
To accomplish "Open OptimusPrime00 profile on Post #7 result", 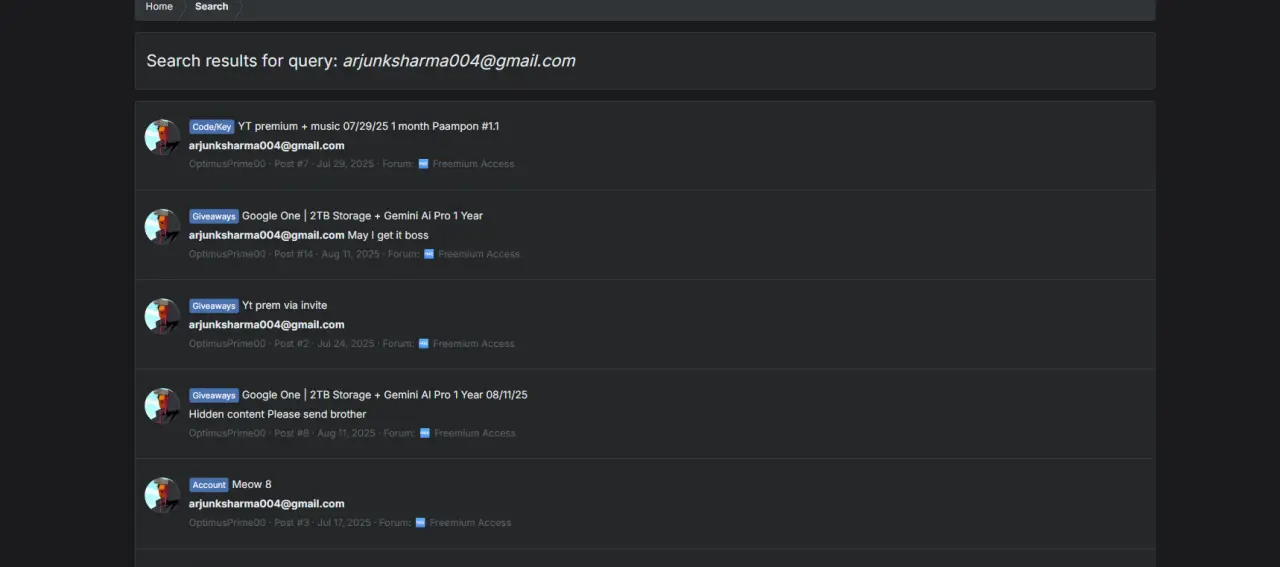I will pyautogui.click(x=227, y=164).
